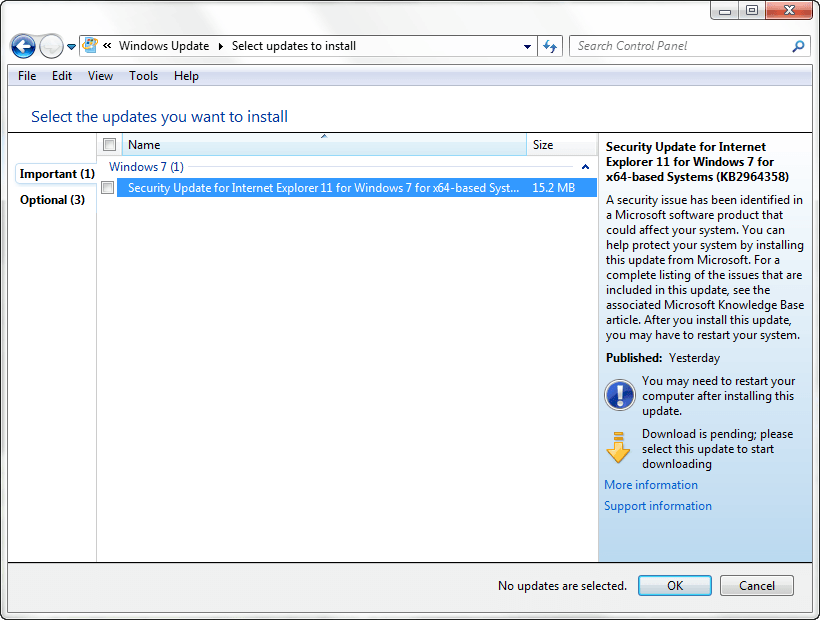The height and width of the screenshot is (620, 820).
Task: Sort updates by the Size column
Action: point(559,145)
